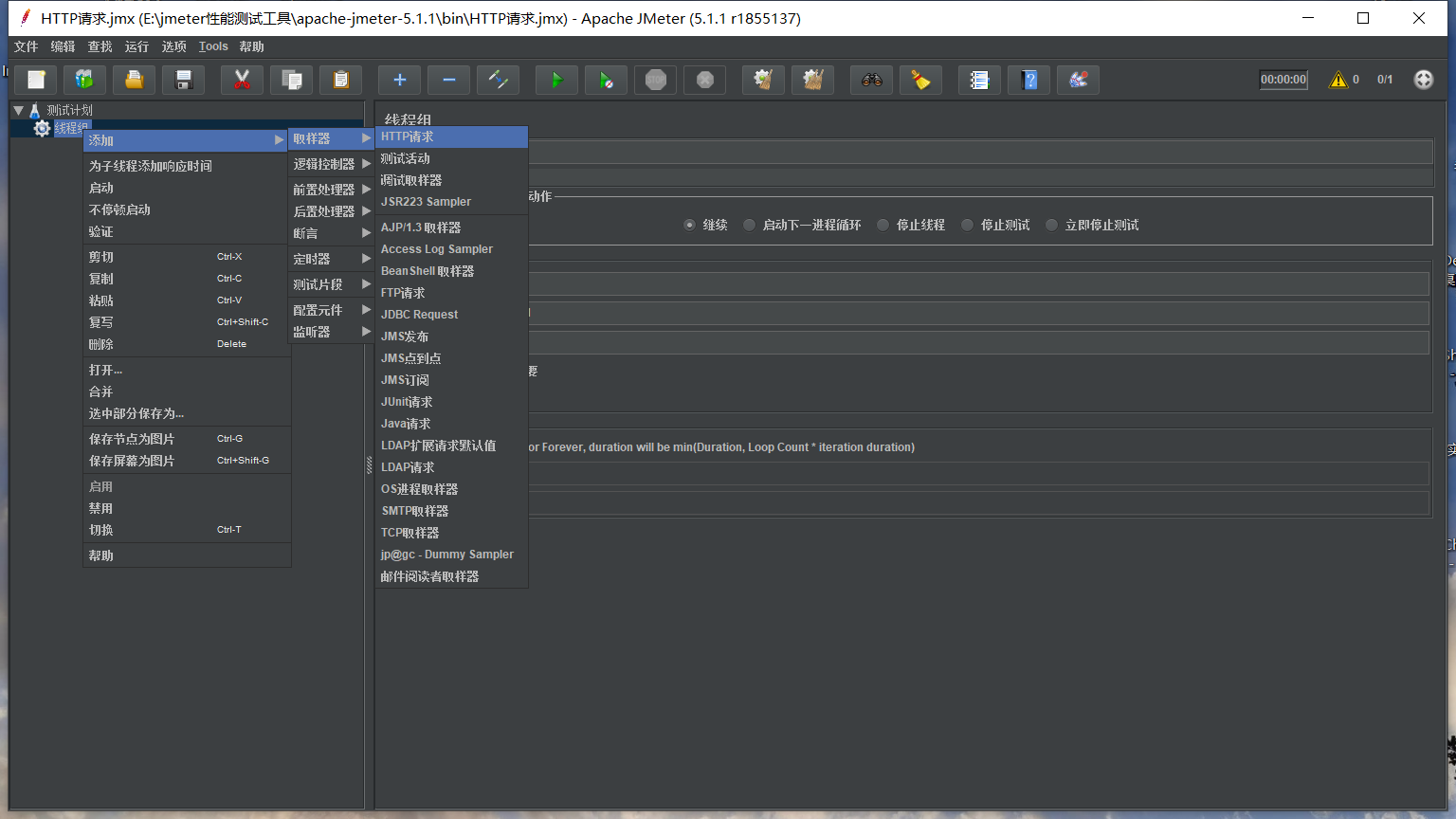The height and width of the screenshot is (819, 1456).
Task: Collapse the 测试计划 tree node triangle
Action: (x=18, y=110)
